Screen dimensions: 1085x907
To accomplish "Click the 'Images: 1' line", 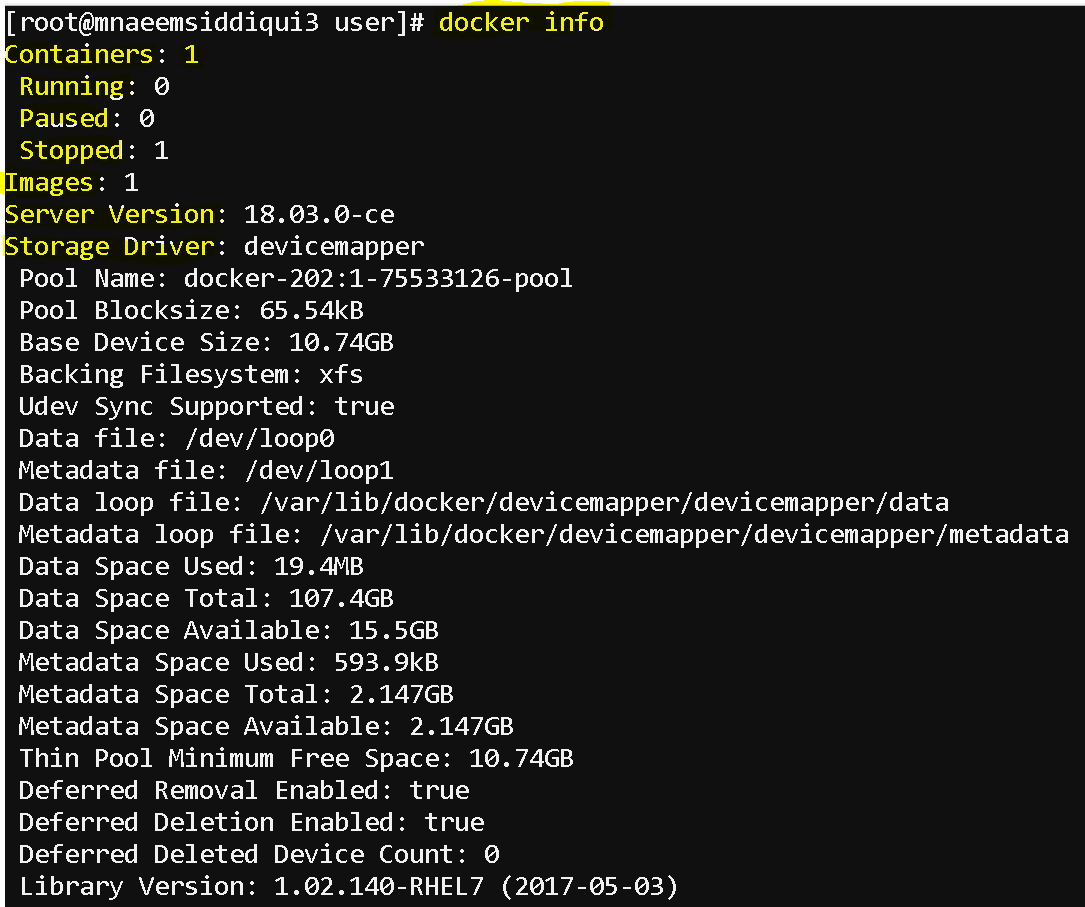I will click(x=72, y=183).
